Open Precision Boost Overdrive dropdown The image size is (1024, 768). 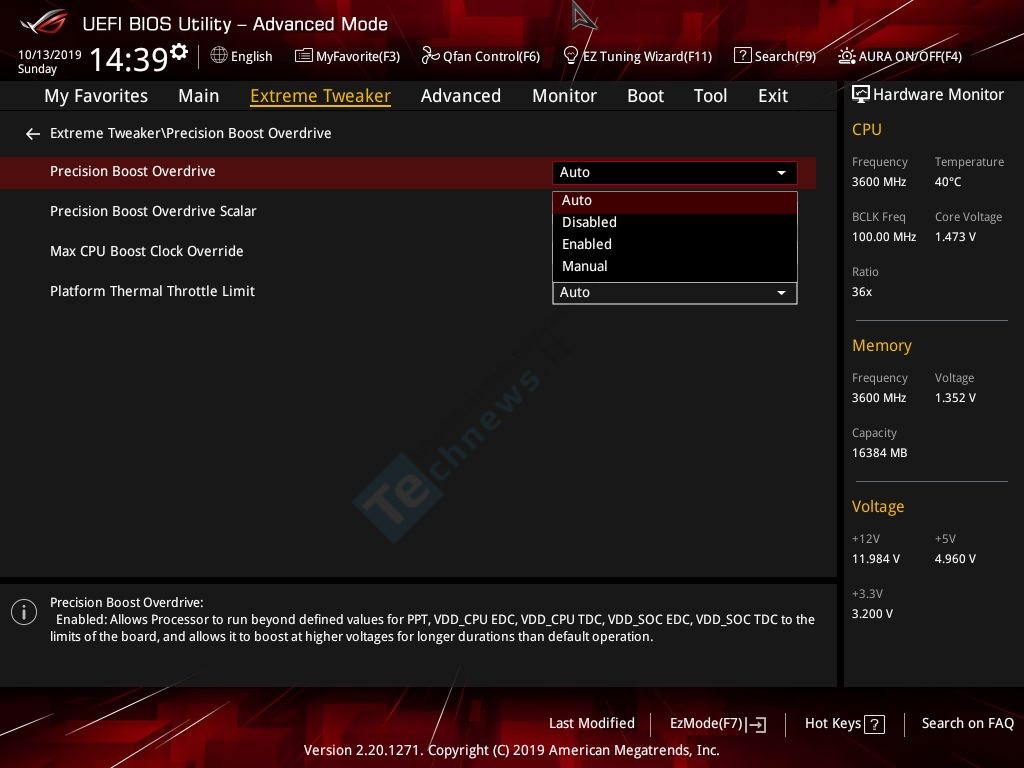point(675,172)
